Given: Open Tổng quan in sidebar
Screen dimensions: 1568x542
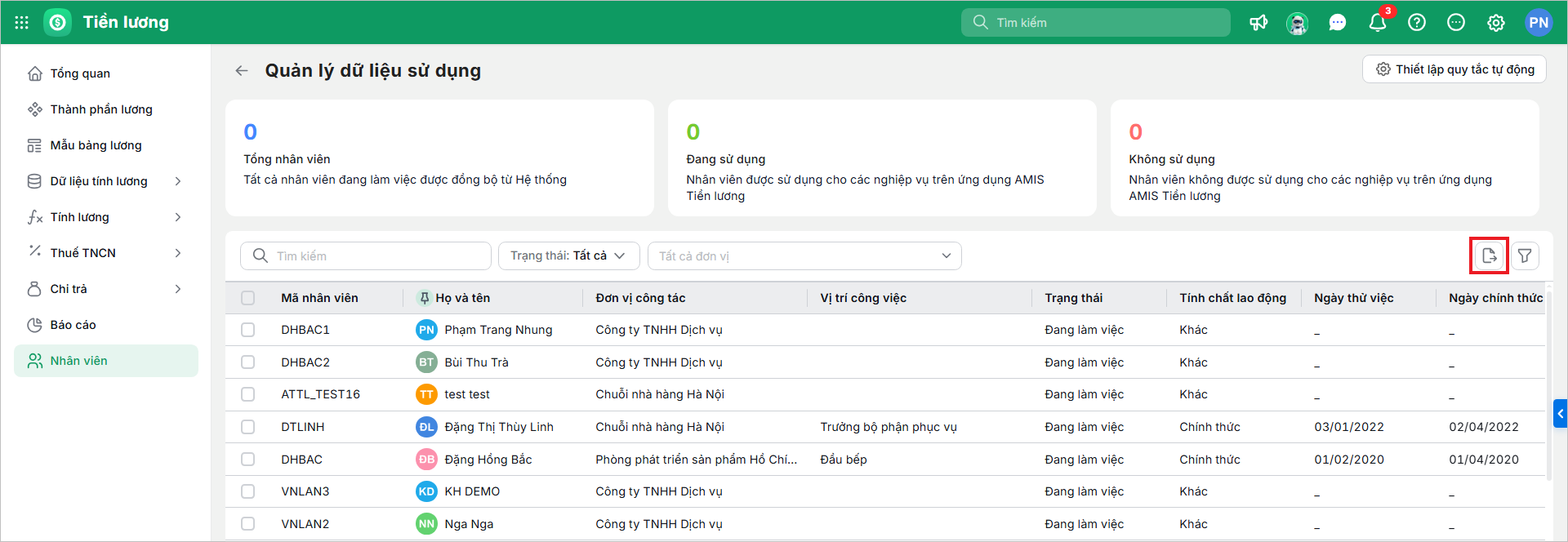Looking at the screenshot, I should 106,73.
